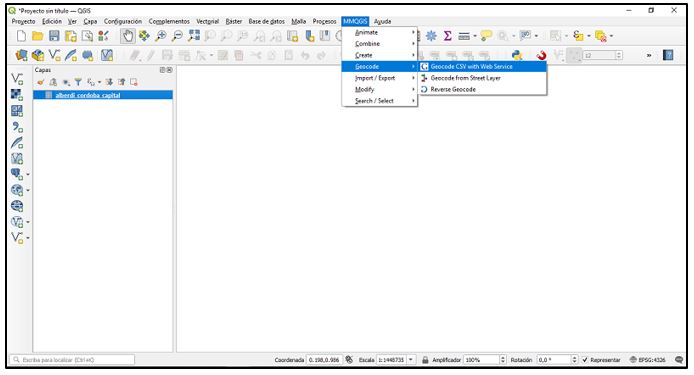Toggle the mouse display extents icon by Coordenada
Screen dimensions: 694x375
pos(349,360)
